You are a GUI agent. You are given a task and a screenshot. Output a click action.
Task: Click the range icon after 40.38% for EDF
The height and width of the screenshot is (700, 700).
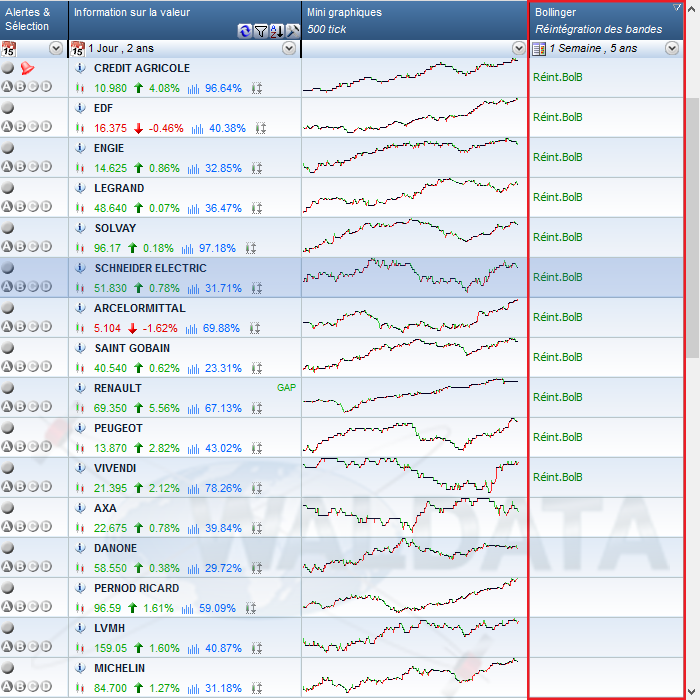point(261,129)
